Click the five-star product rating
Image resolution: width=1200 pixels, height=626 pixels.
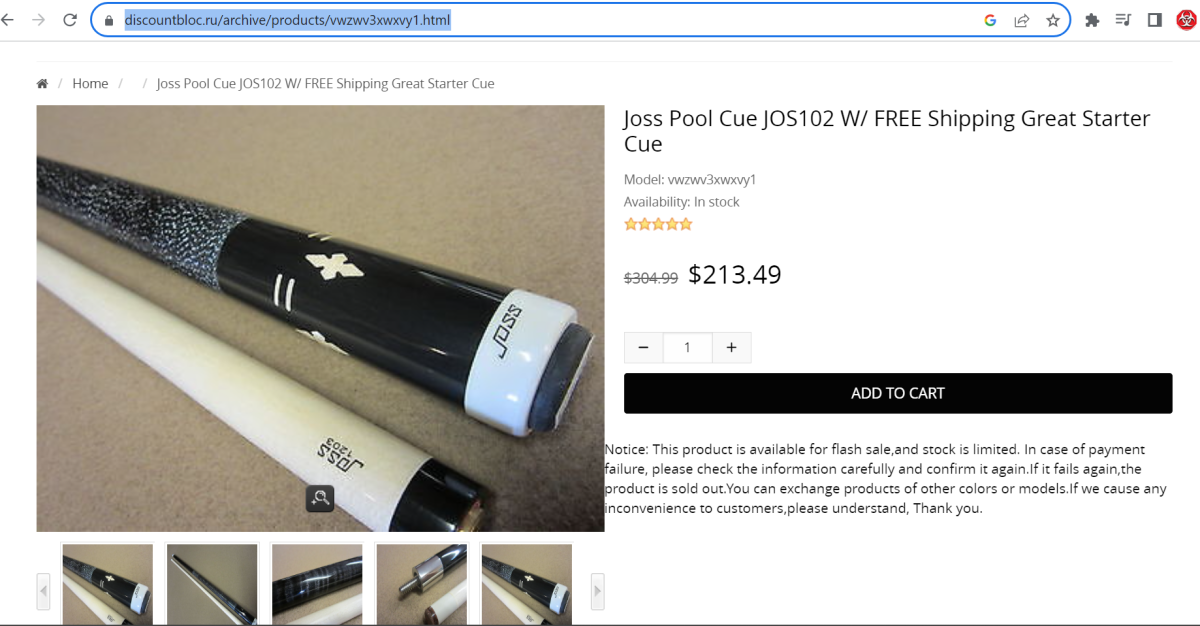[x=658, y=224]
